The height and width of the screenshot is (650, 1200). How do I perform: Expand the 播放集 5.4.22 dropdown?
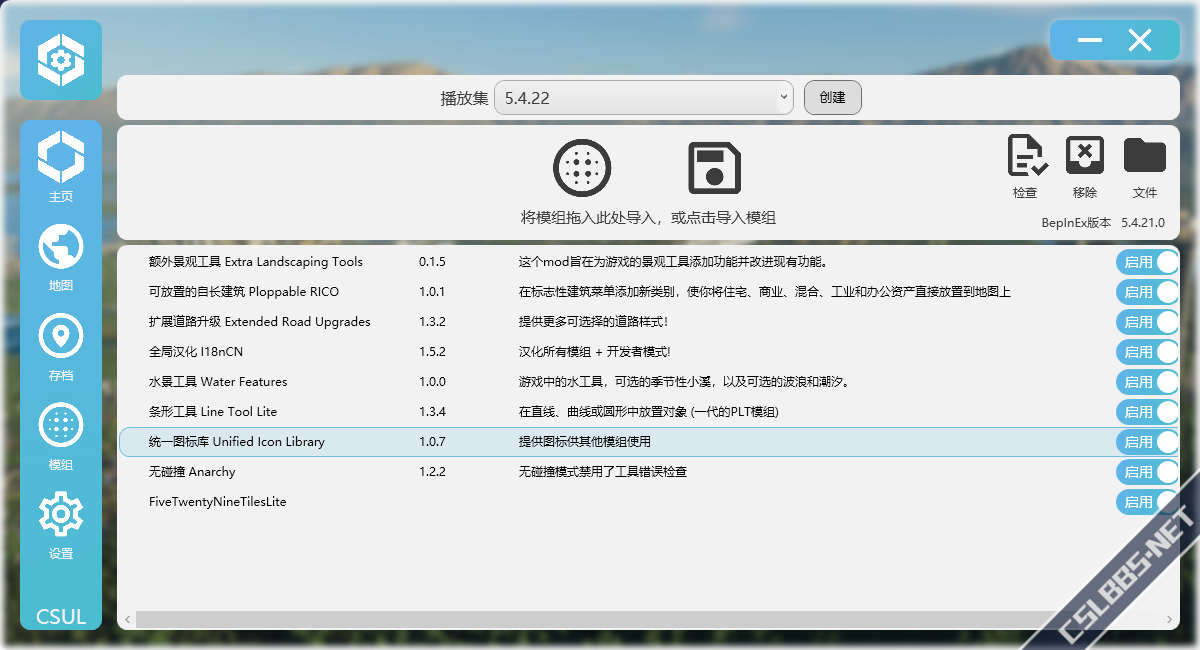[x=643, y=98]
